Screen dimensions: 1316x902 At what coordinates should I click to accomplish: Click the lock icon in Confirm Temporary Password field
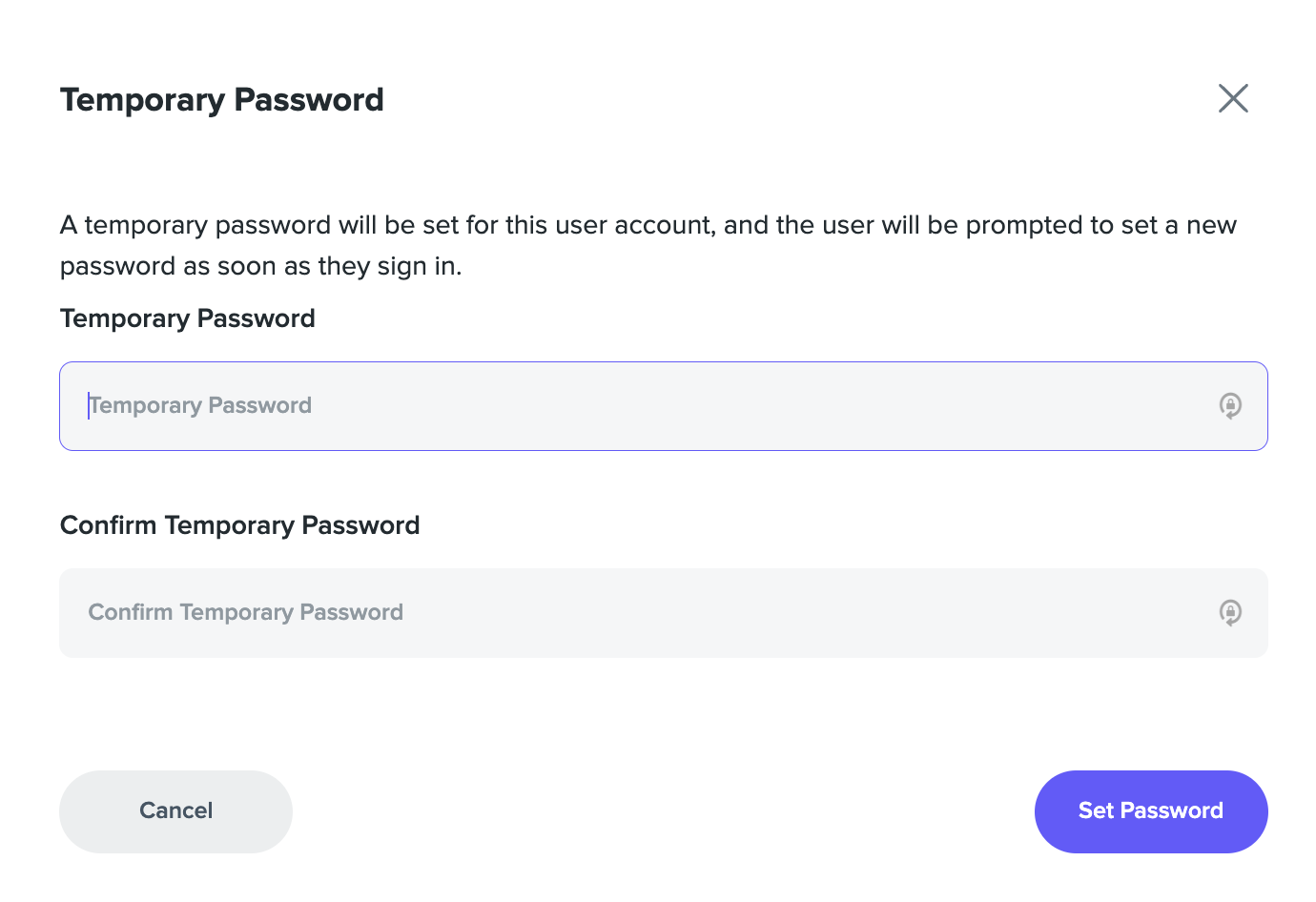point(1230,613)
